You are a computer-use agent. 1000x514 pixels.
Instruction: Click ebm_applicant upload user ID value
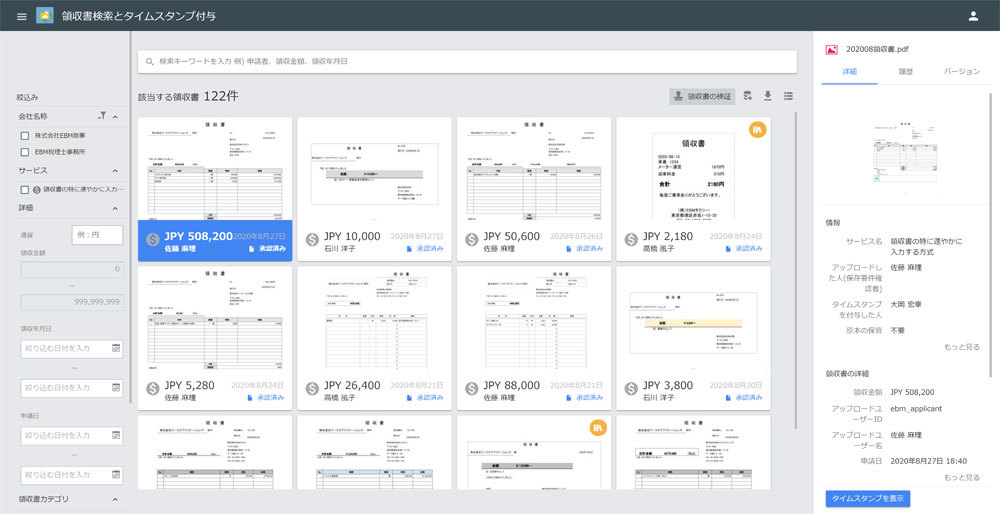tap(916, 409)
